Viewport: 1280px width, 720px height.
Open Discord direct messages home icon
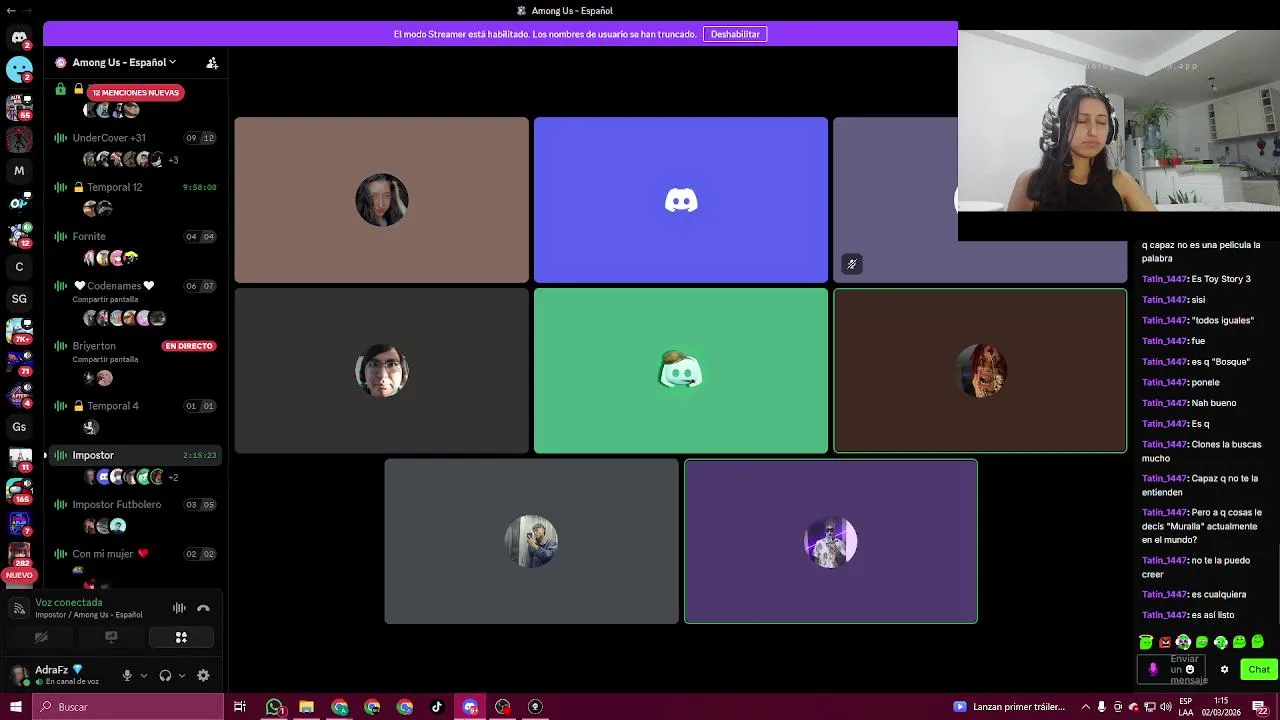tap(19, 37)
